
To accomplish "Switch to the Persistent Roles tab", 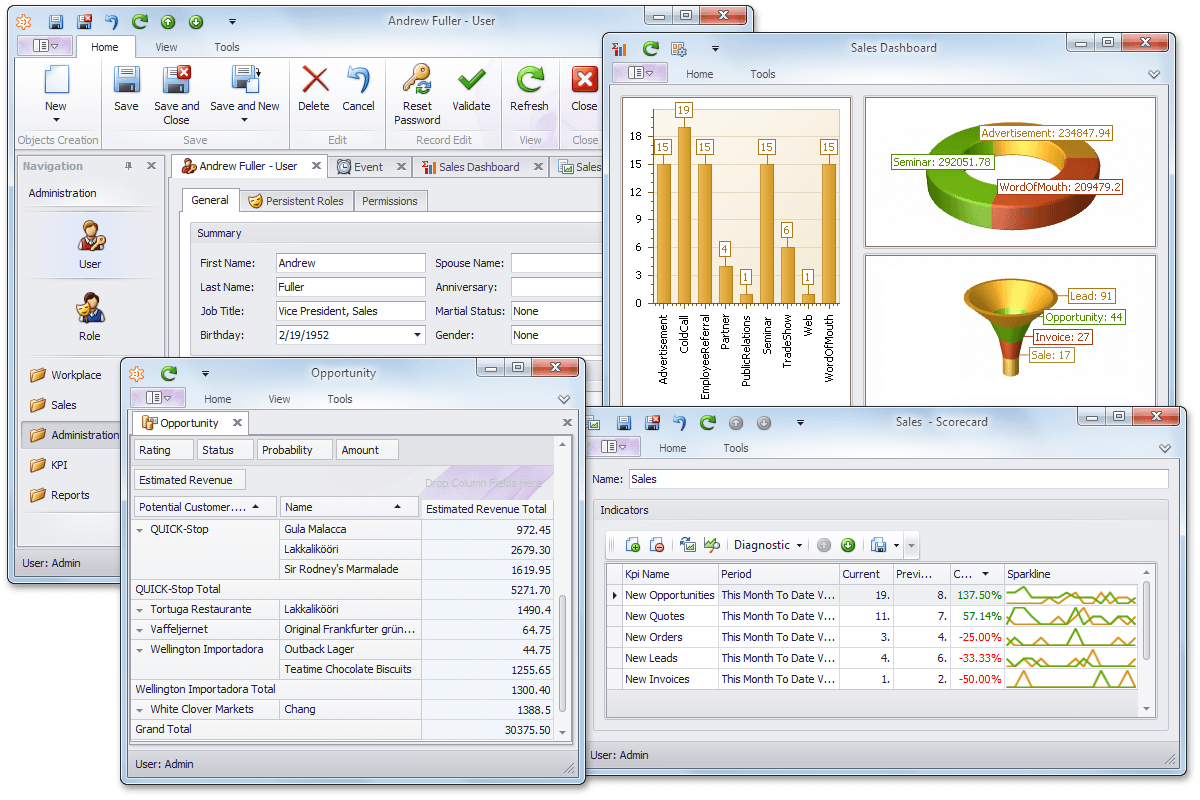I will coord(296,201).
